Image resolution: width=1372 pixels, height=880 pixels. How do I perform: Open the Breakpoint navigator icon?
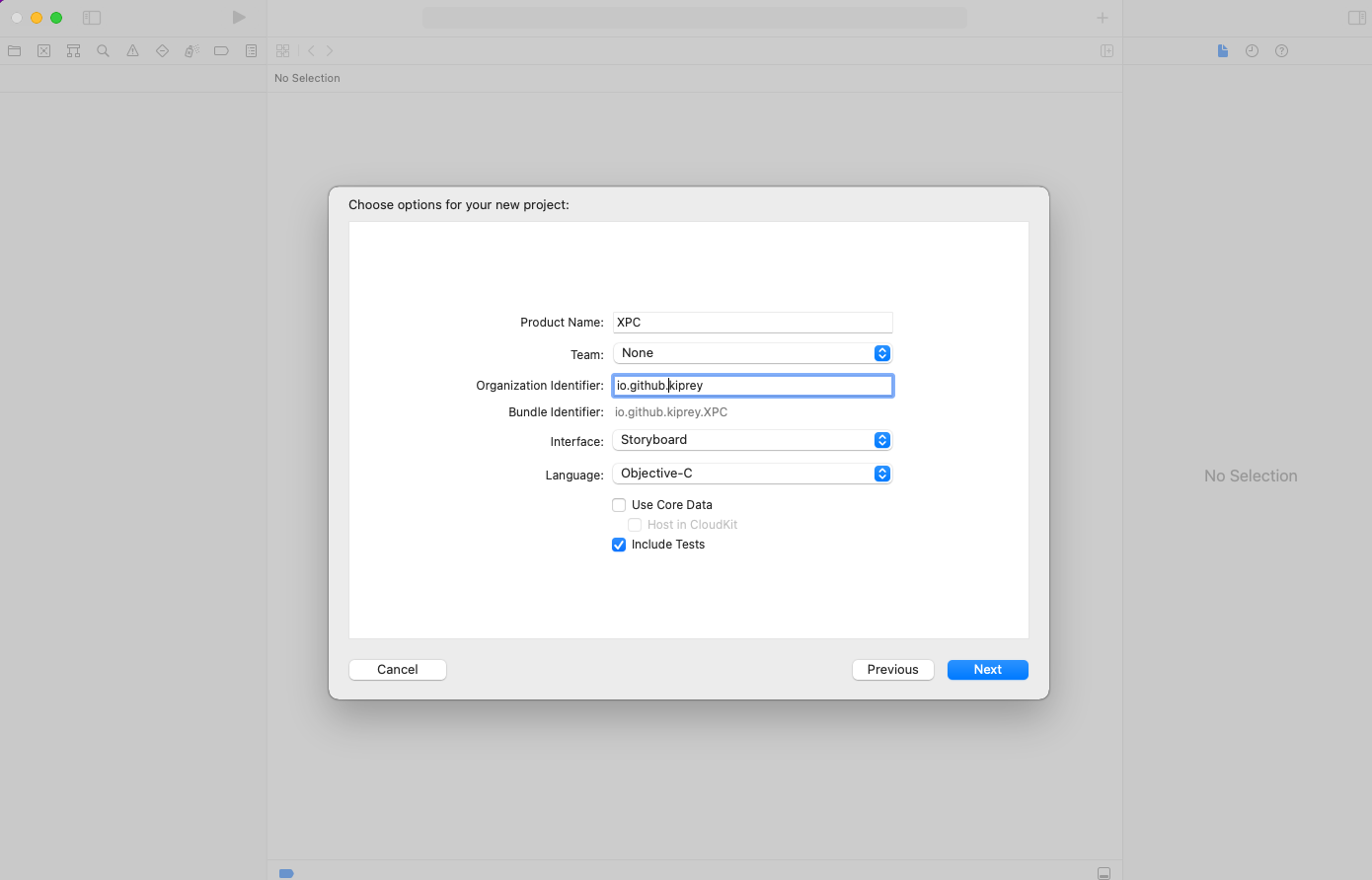tap(221, 51)
